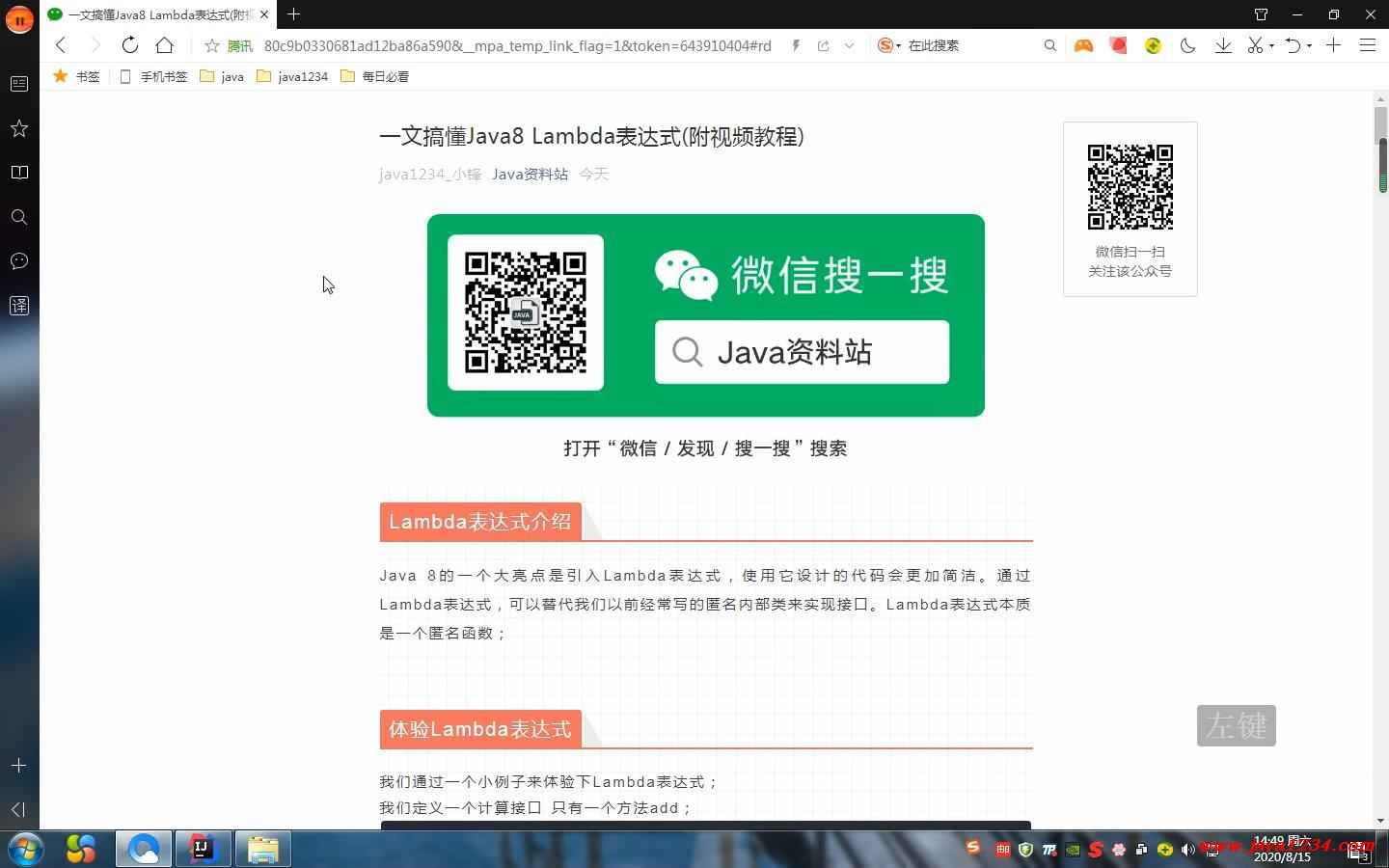Viewport: 1389px width, 868px height.
Task: Open the chat bubble icon in sidebar
Action: coord(18,261)
